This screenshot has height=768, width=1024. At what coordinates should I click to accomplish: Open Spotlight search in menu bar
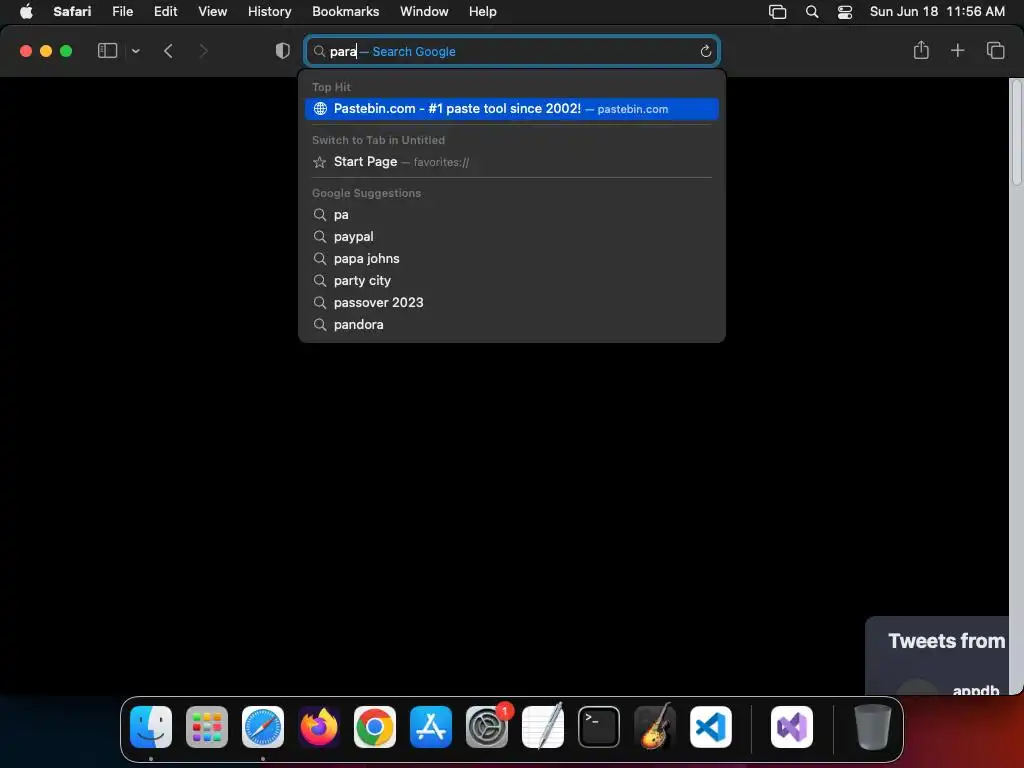(812, 12)
